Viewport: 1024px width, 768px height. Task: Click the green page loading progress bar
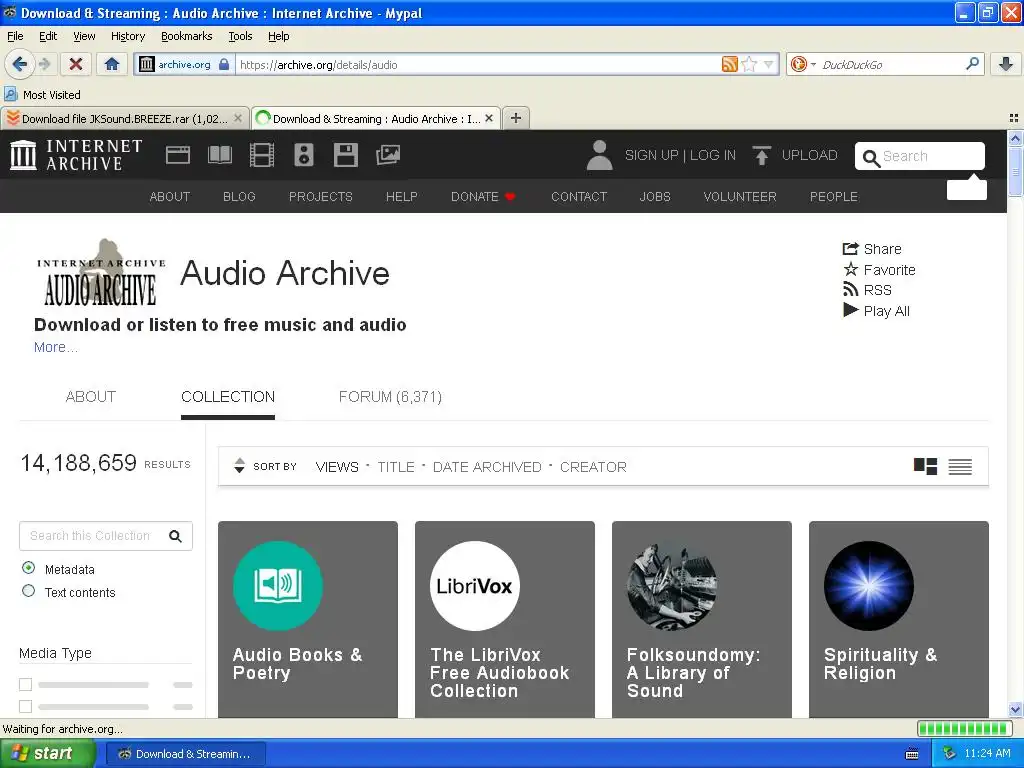point(965,728)
